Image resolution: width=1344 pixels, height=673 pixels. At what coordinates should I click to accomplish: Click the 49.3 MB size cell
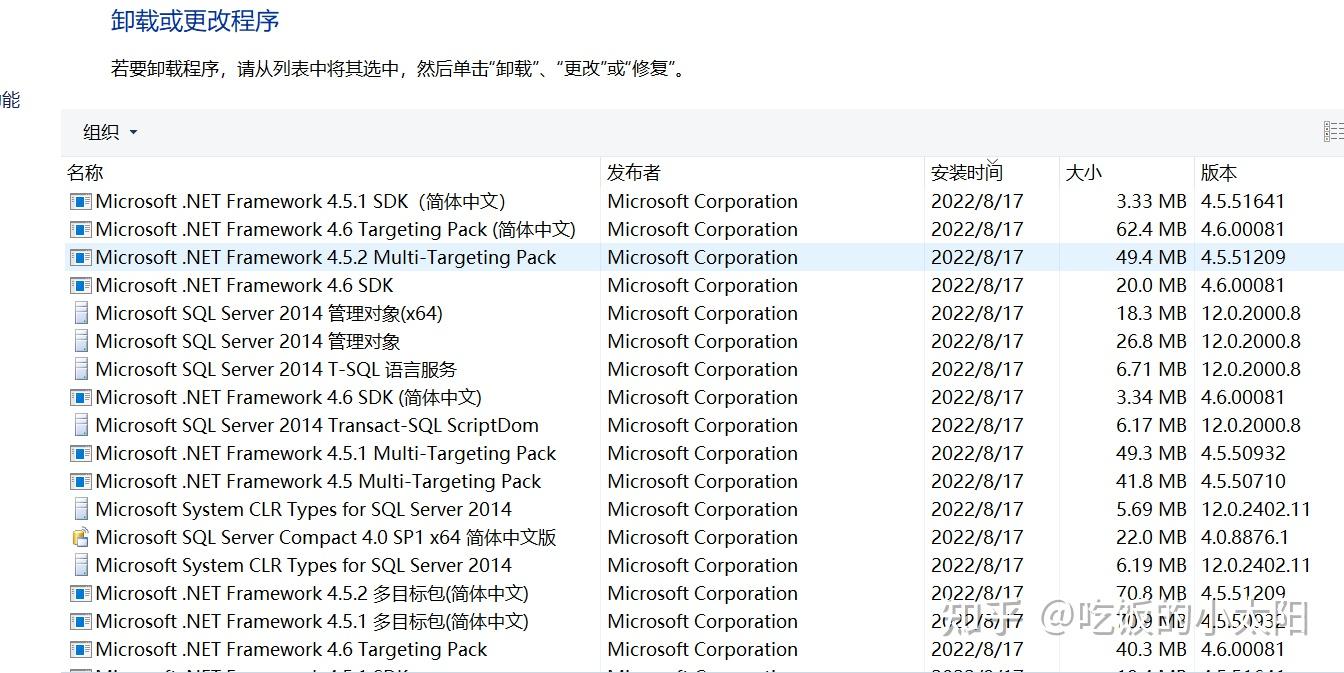click(x=1151, y=453)
